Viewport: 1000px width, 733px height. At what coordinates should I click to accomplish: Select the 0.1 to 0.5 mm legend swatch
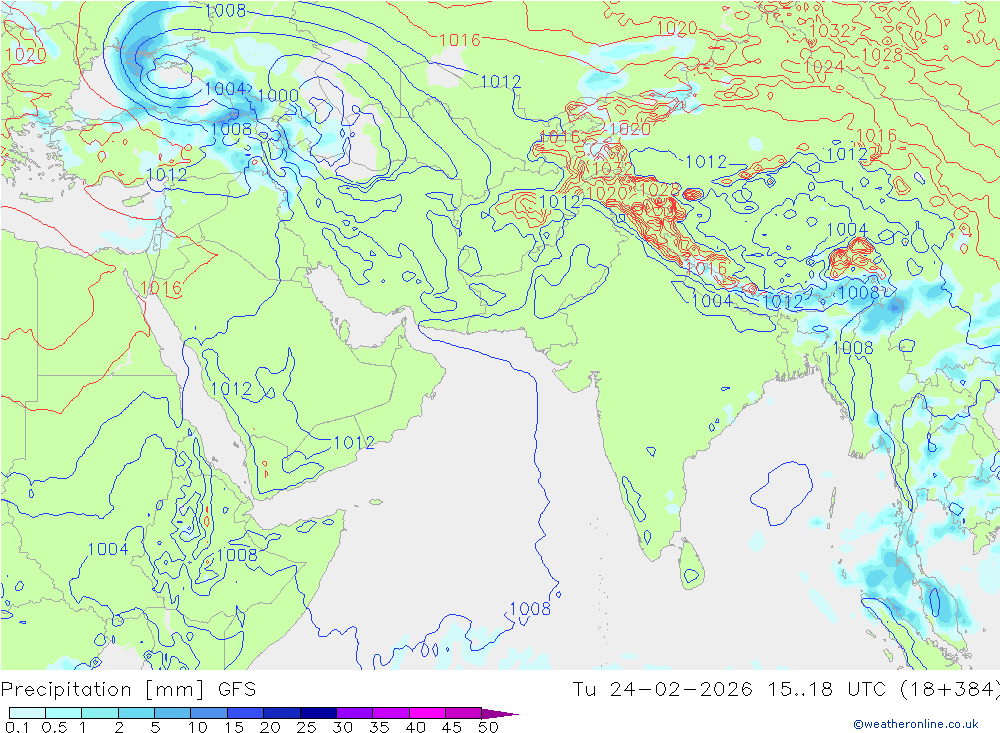(27, 713)
